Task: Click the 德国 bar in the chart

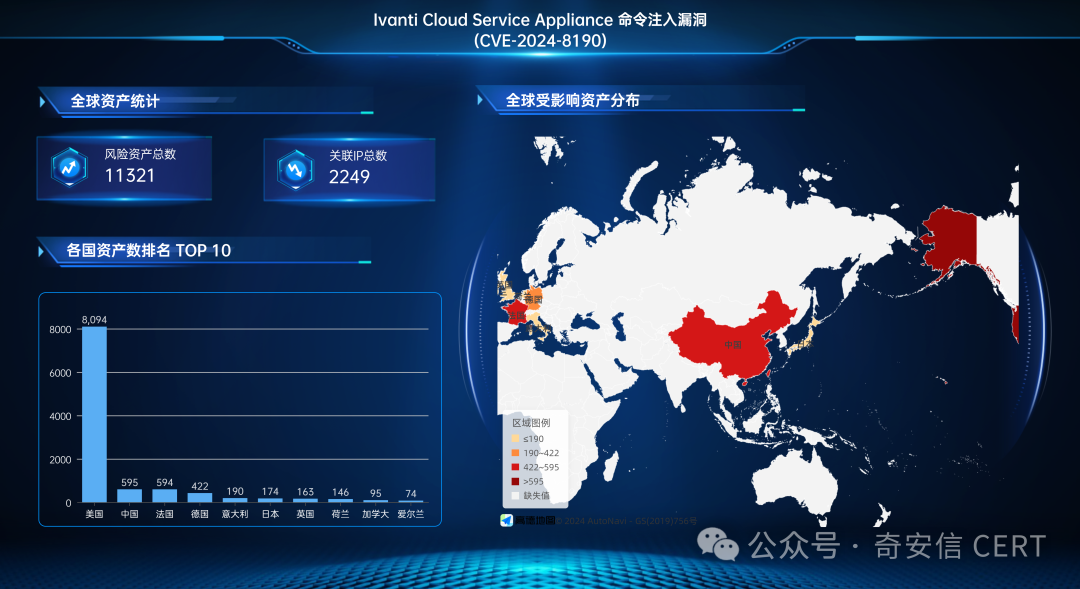Action: (200, 497)
